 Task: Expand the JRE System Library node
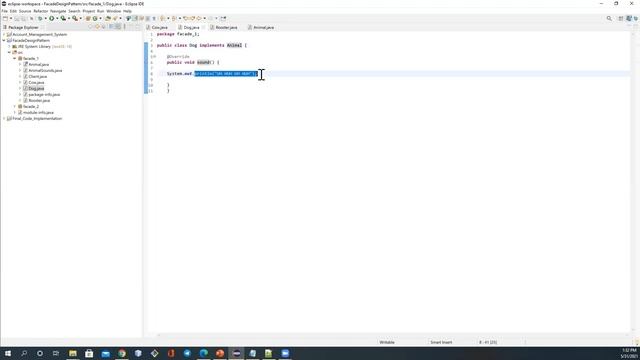point(9,47)
